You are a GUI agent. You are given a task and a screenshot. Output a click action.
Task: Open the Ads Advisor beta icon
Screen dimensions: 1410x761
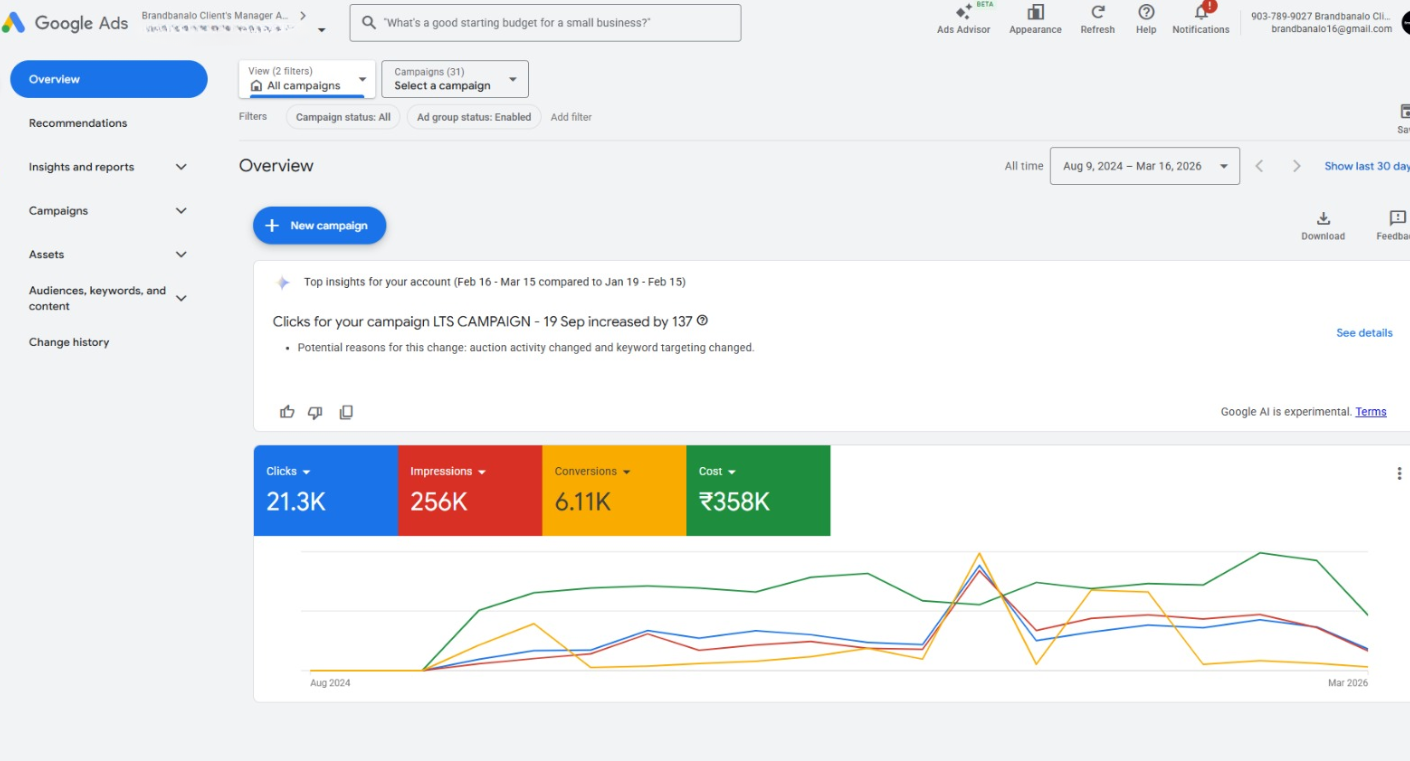963,13
